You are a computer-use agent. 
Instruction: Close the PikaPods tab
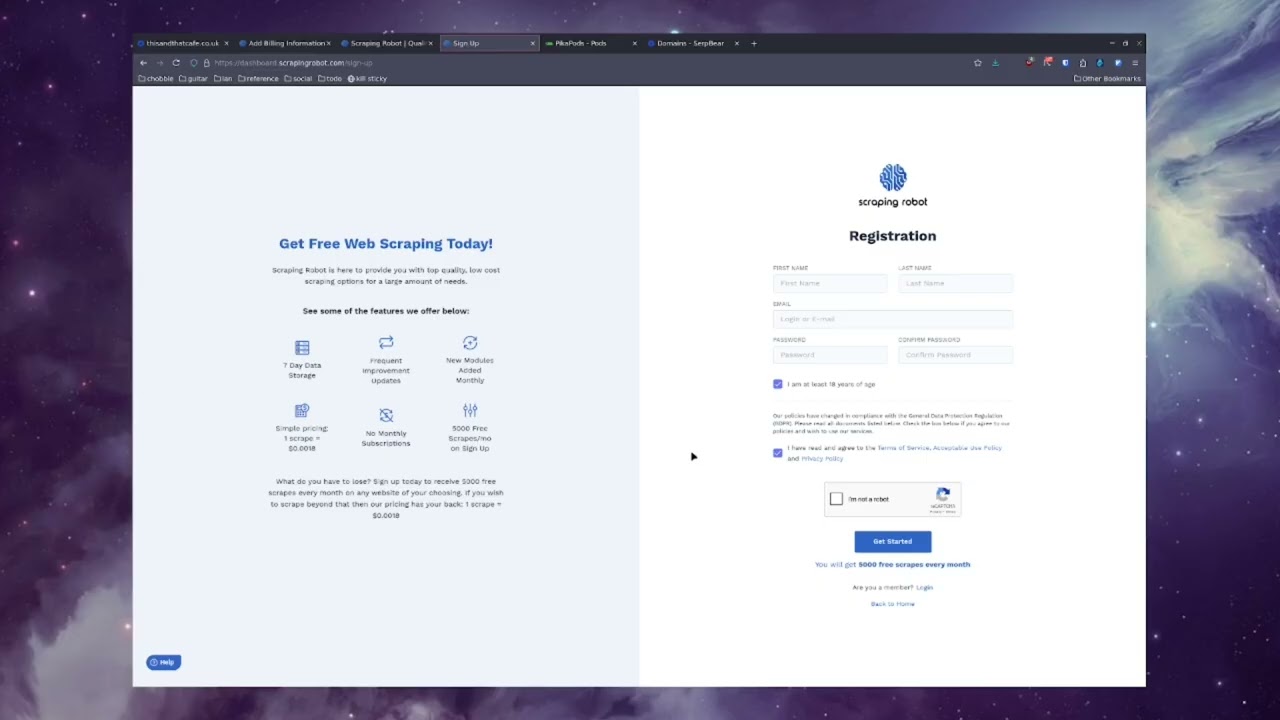coord(635,43)
